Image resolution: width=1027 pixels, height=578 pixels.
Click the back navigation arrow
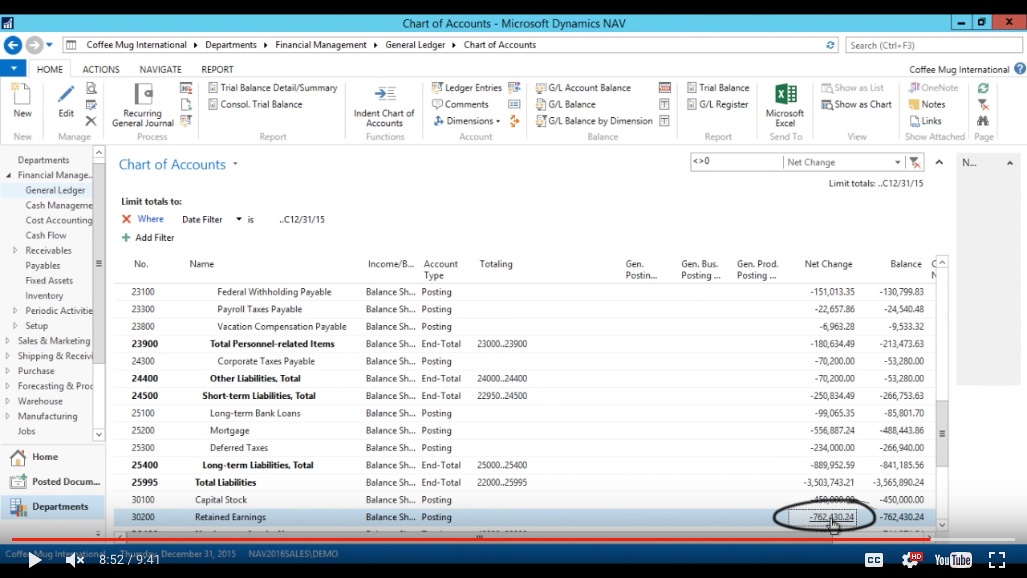[x=13, y=45]
